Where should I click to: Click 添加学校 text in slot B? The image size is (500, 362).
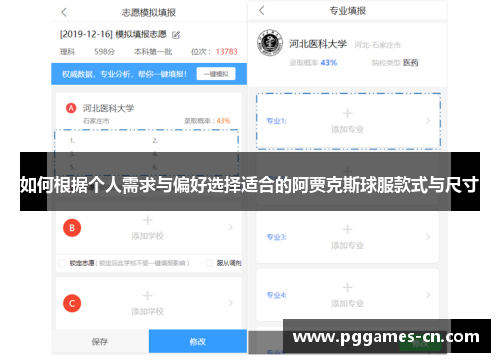click(147, 236)
